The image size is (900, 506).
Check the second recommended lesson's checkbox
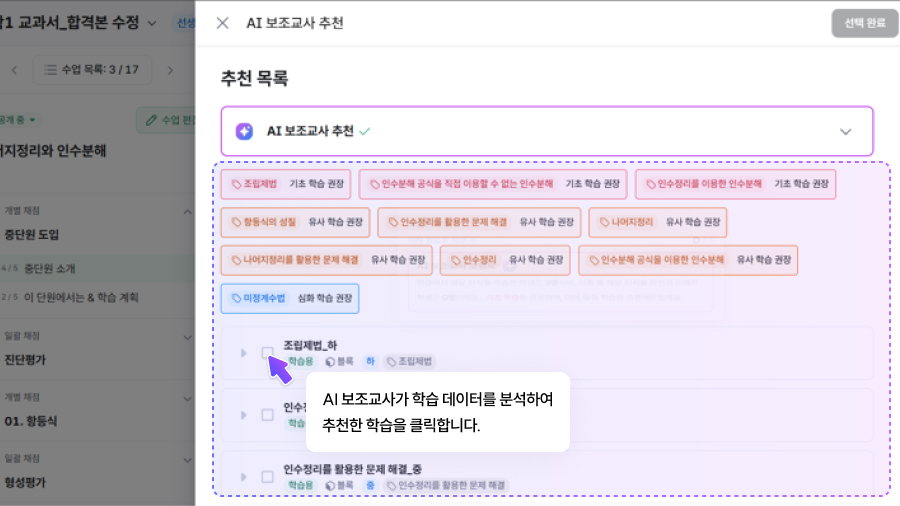(267, 414)
